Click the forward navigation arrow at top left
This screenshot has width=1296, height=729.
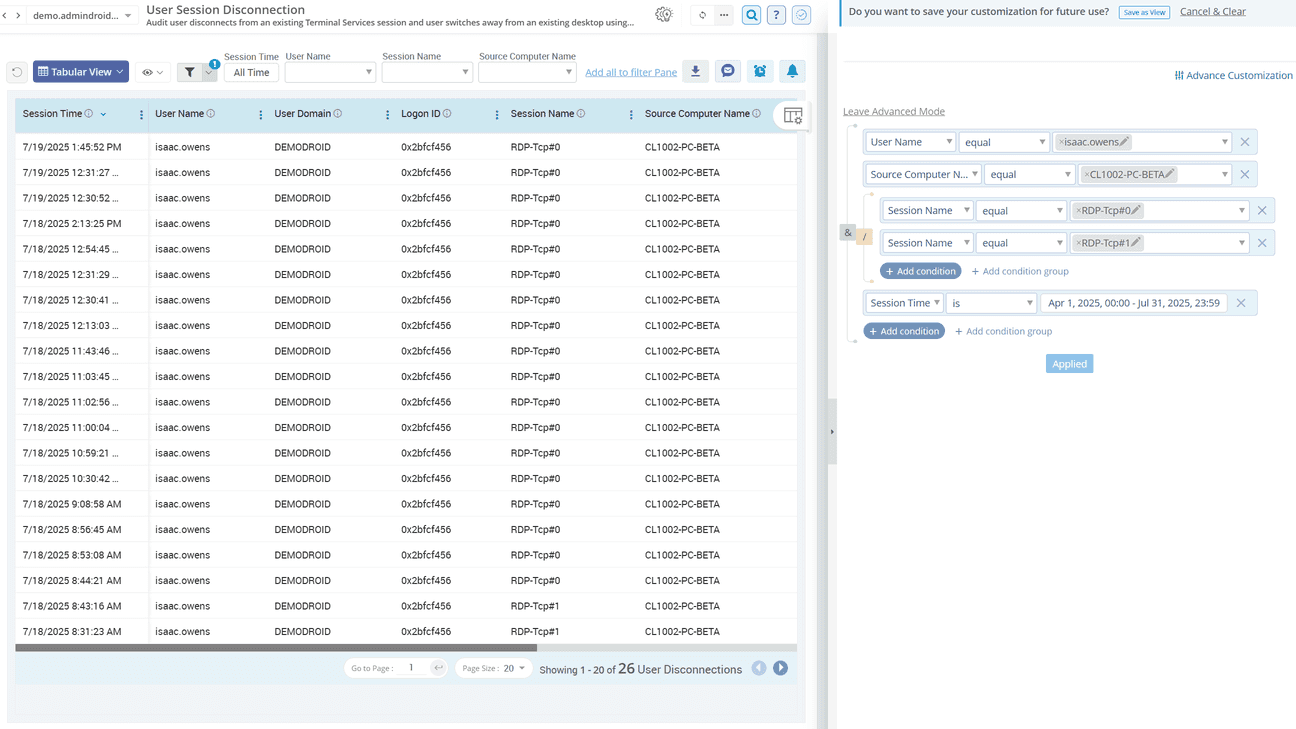pos(18,16)
